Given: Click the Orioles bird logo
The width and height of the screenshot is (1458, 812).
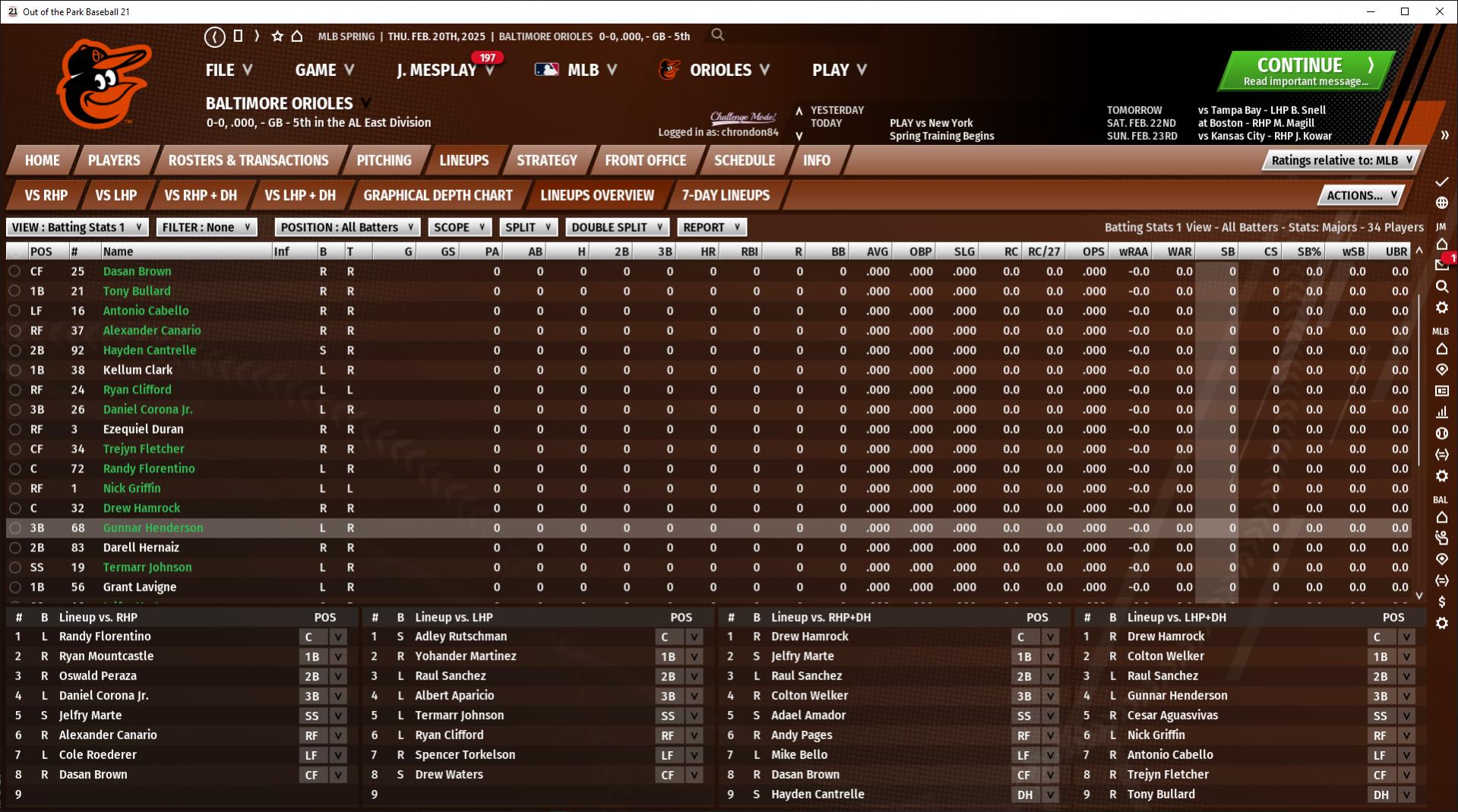Looking at the screenshot, I should click(103, 84).
